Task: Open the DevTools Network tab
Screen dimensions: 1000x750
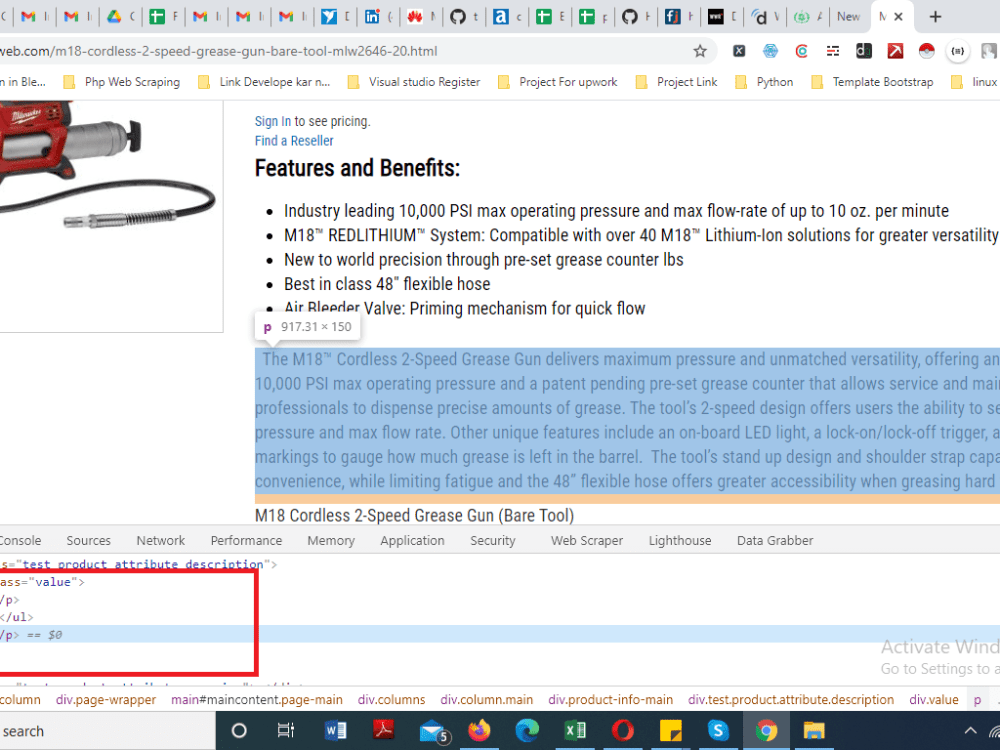Action: click(161, 540)
